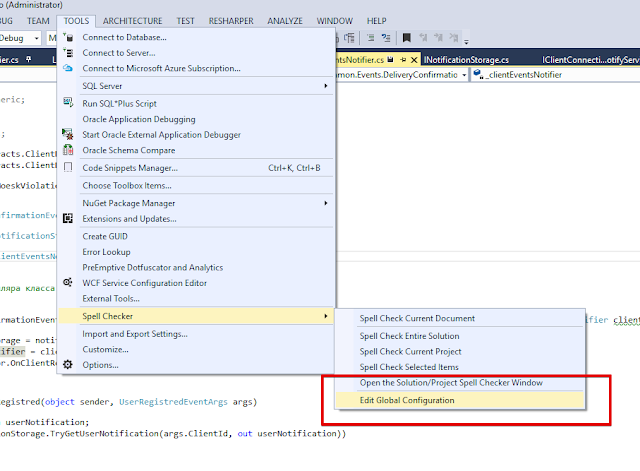Image resolution: width=640 pixels, height=471 pixels.
Task: Click the WCF Service Configuration Editor gear icon
Action: 68,282
